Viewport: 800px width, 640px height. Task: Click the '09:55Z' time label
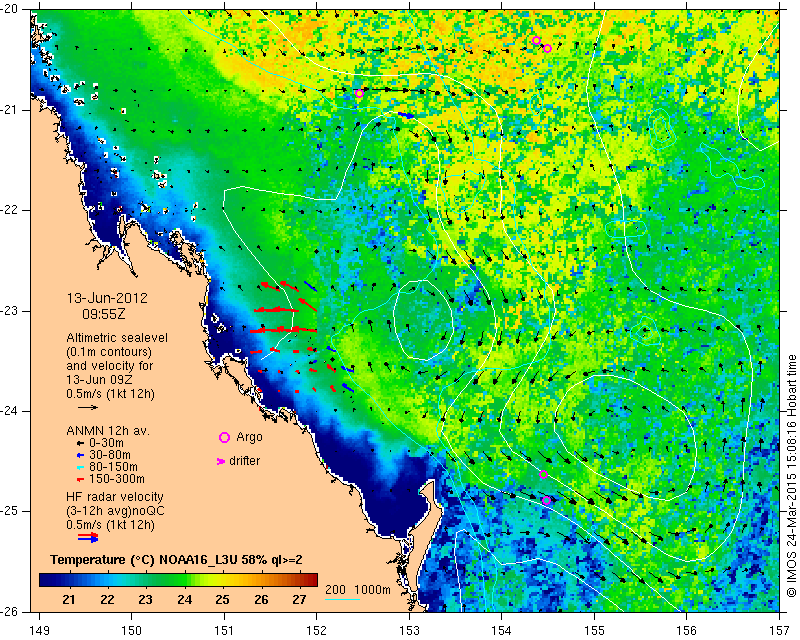tap(104, 314)
